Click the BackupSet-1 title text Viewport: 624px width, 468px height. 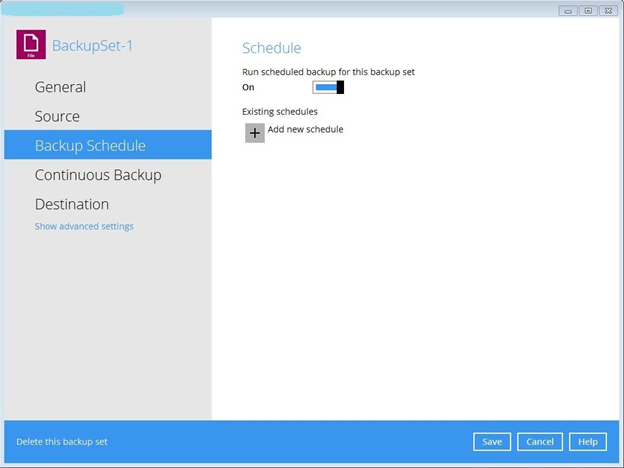tap(92, 45)
